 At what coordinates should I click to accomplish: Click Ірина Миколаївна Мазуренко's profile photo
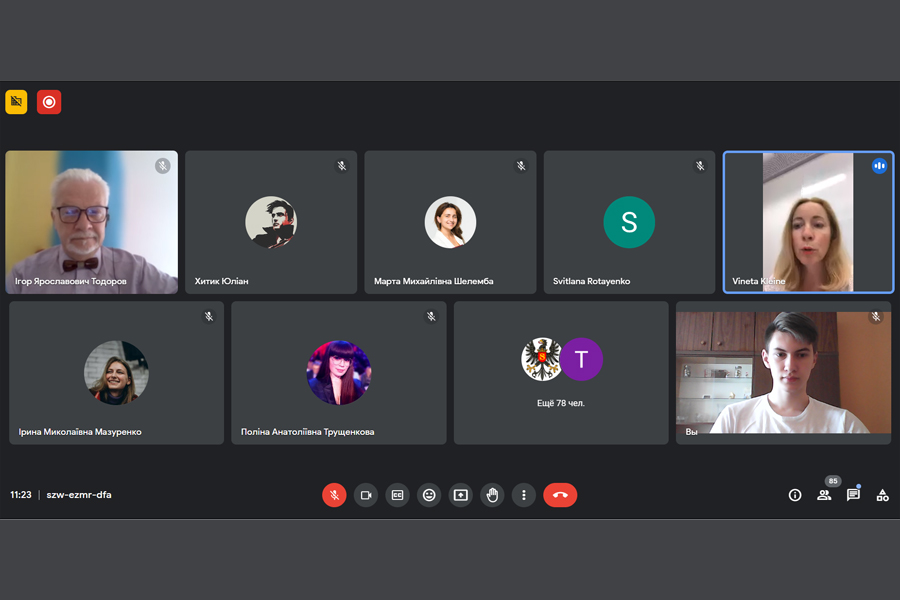pyautogui.click(x=117, y=373)
